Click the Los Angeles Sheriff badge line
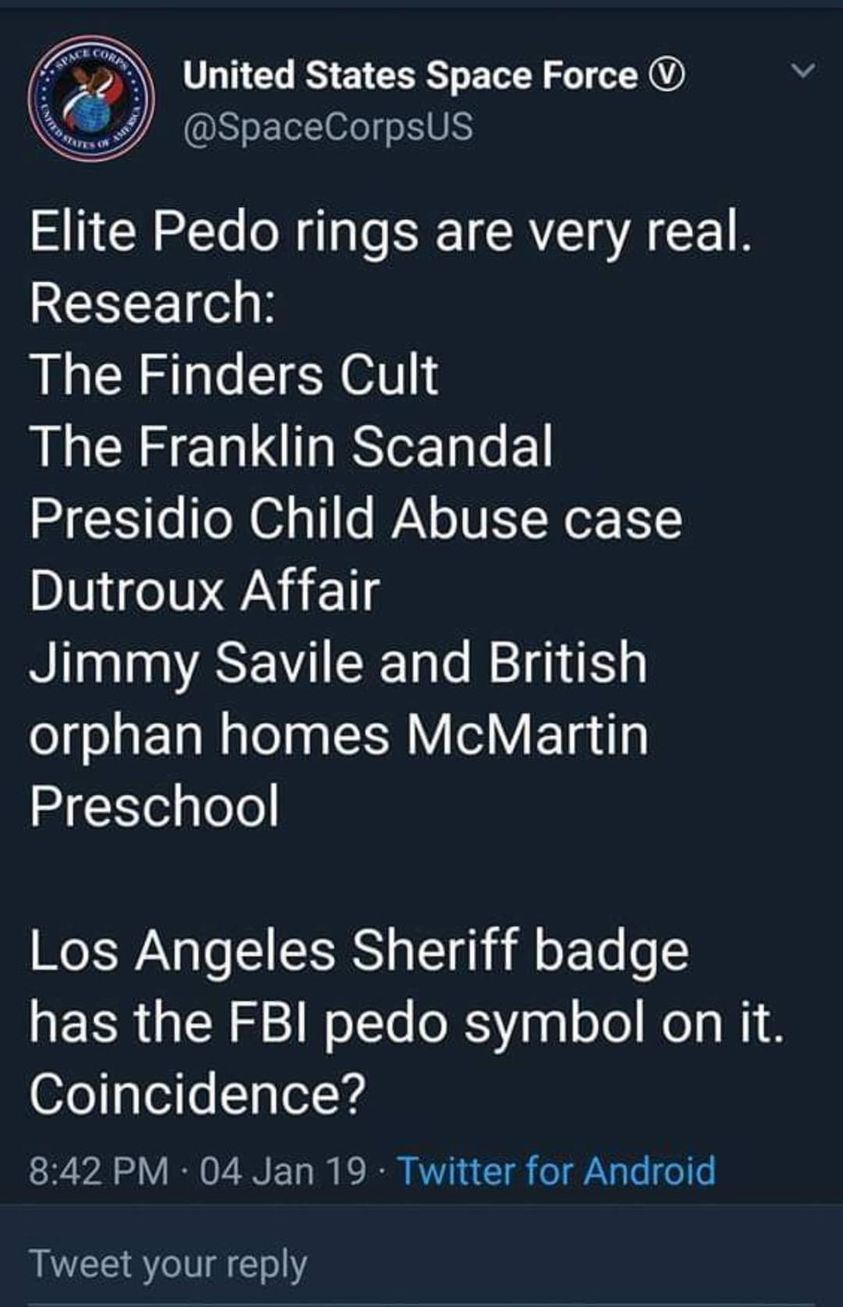843x1307 pixels. (x=359, y=951)
